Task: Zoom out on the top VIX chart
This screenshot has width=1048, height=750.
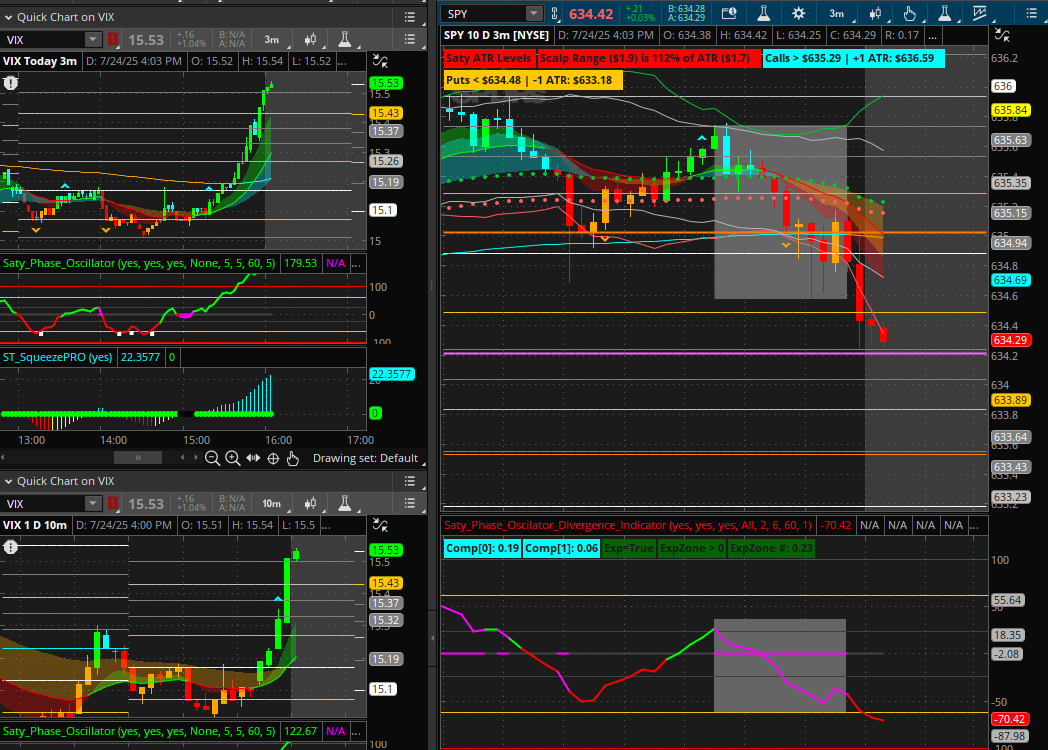Action: point(212,459)
